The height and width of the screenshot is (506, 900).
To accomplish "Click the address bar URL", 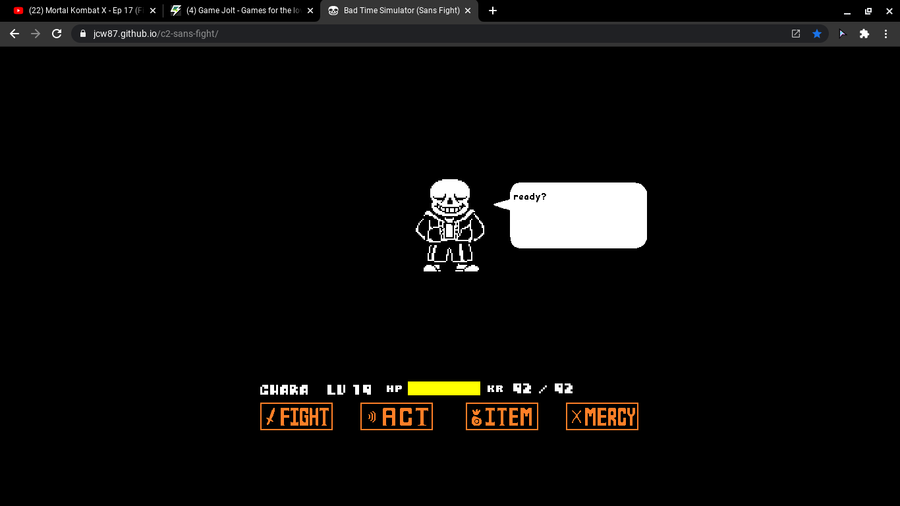I will tap(156, 34).
